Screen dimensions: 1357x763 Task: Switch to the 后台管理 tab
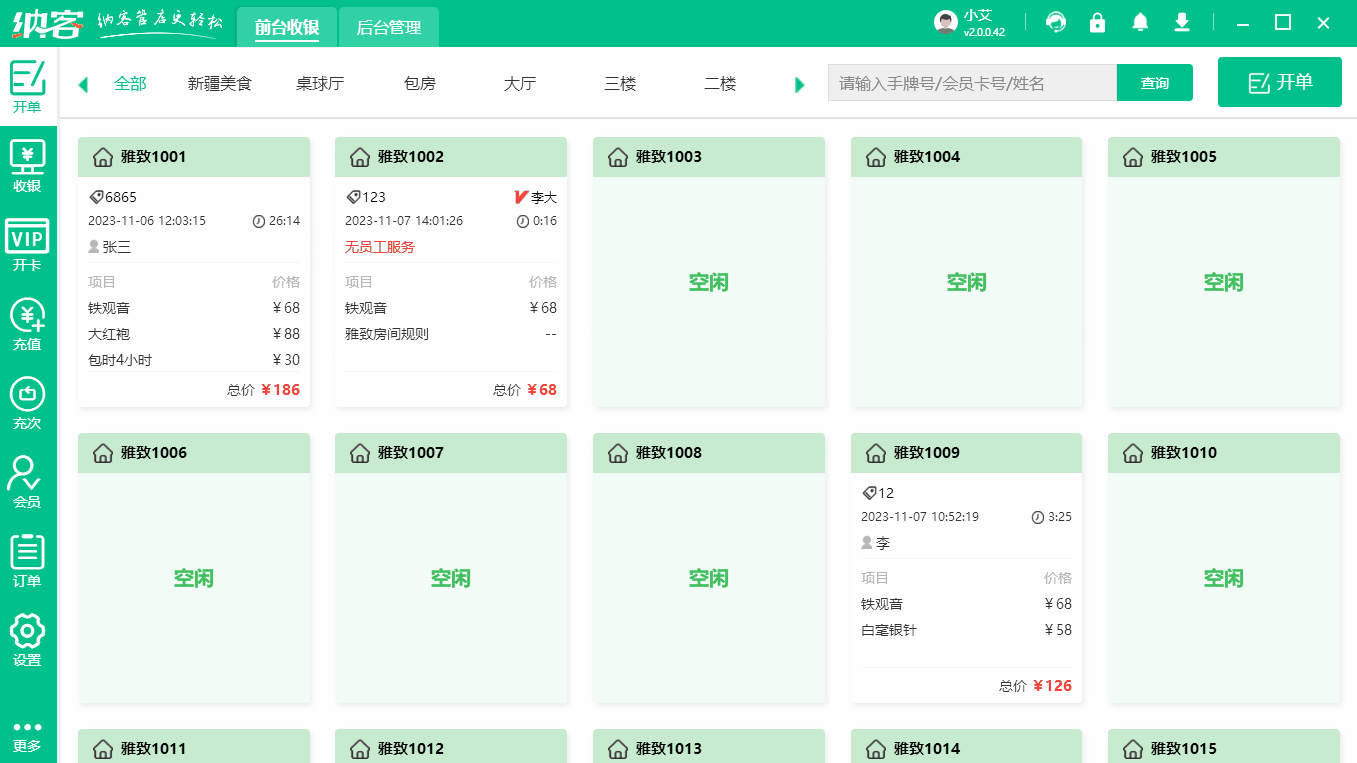coord(388,27)
